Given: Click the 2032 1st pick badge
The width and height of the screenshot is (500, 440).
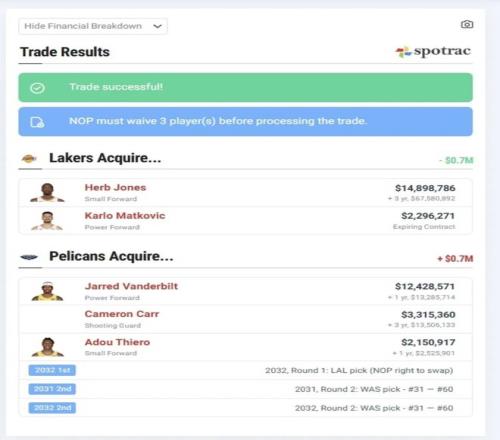Looking at the screenshot, I should coord(52,370).
